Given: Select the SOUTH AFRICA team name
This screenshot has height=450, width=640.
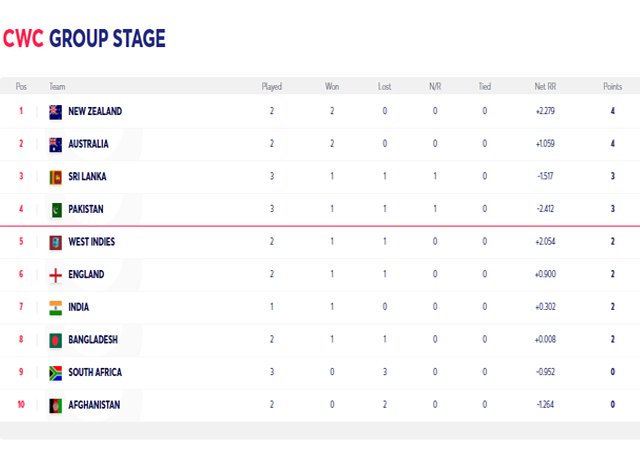Looking at the screenshot, I should (95, 372).
